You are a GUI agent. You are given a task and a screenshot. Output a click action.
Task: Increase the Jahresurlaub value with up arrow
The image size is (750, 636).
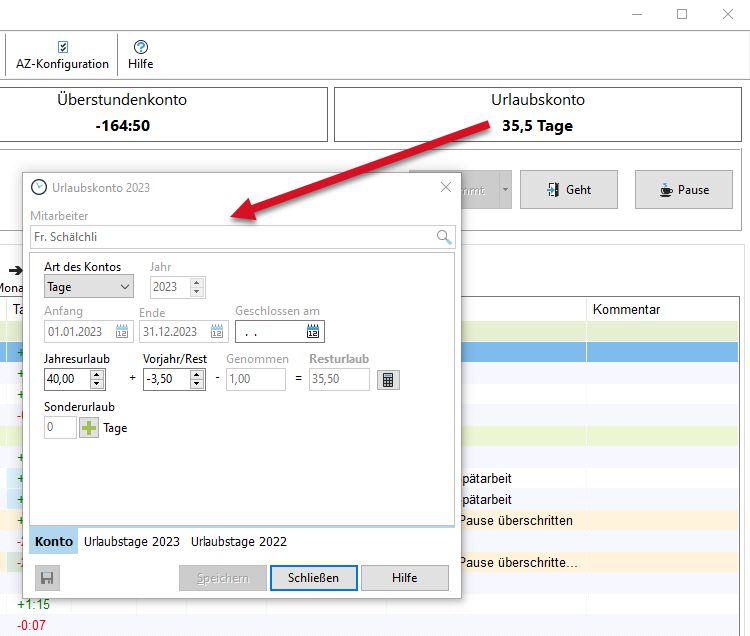pos(96,375)
